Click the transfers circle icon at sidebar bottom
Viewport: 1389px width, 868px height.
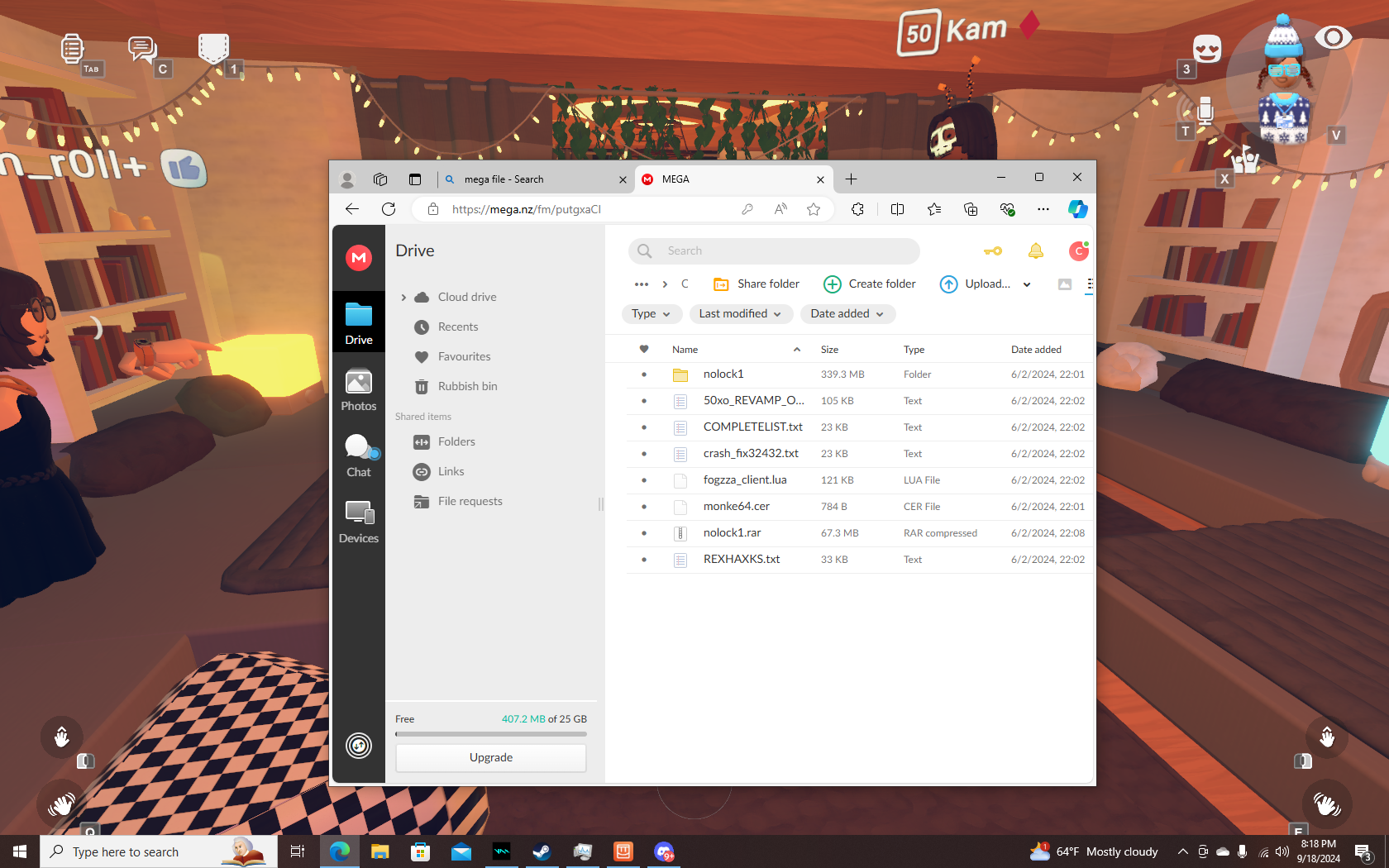click(359, 746)
